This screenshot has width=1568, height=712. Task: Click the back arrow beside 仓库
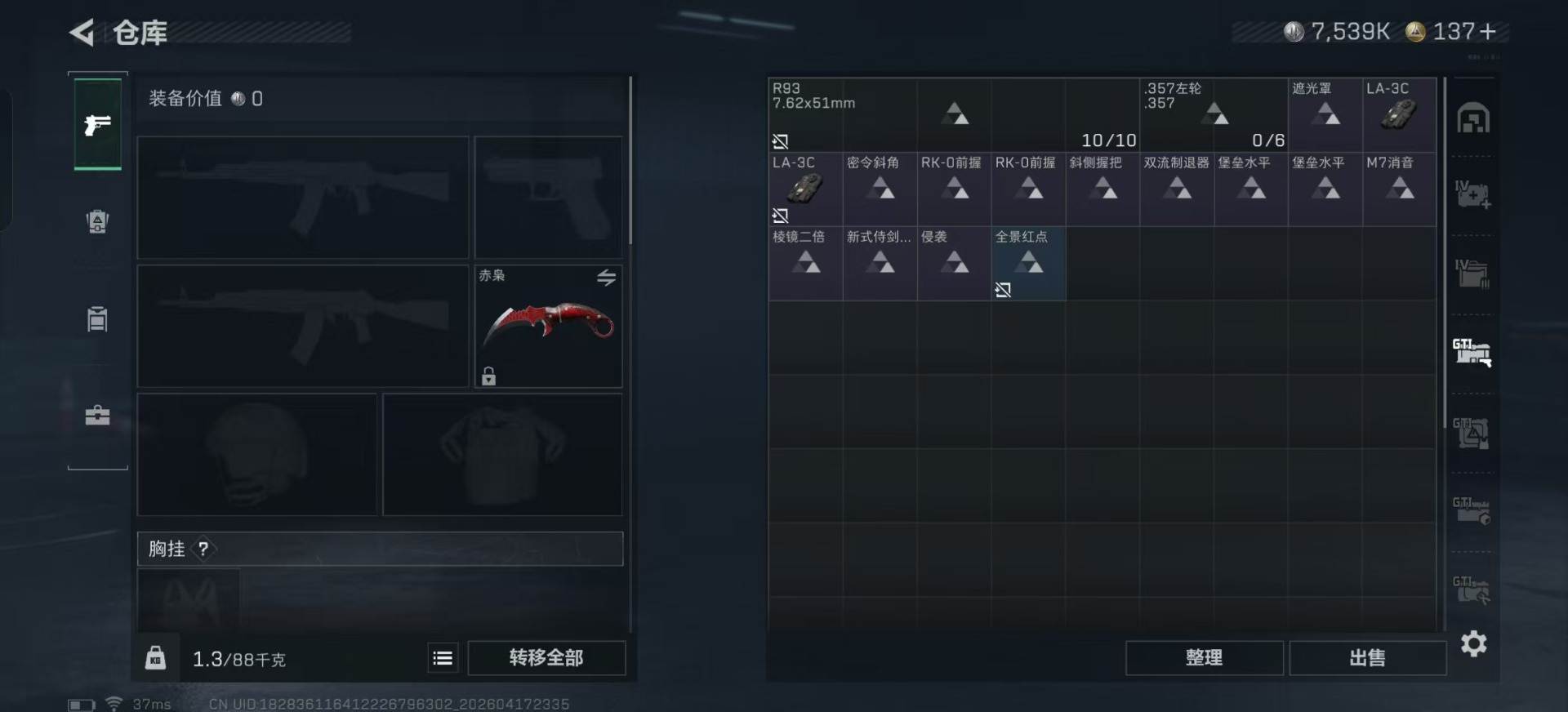[82, 32]
